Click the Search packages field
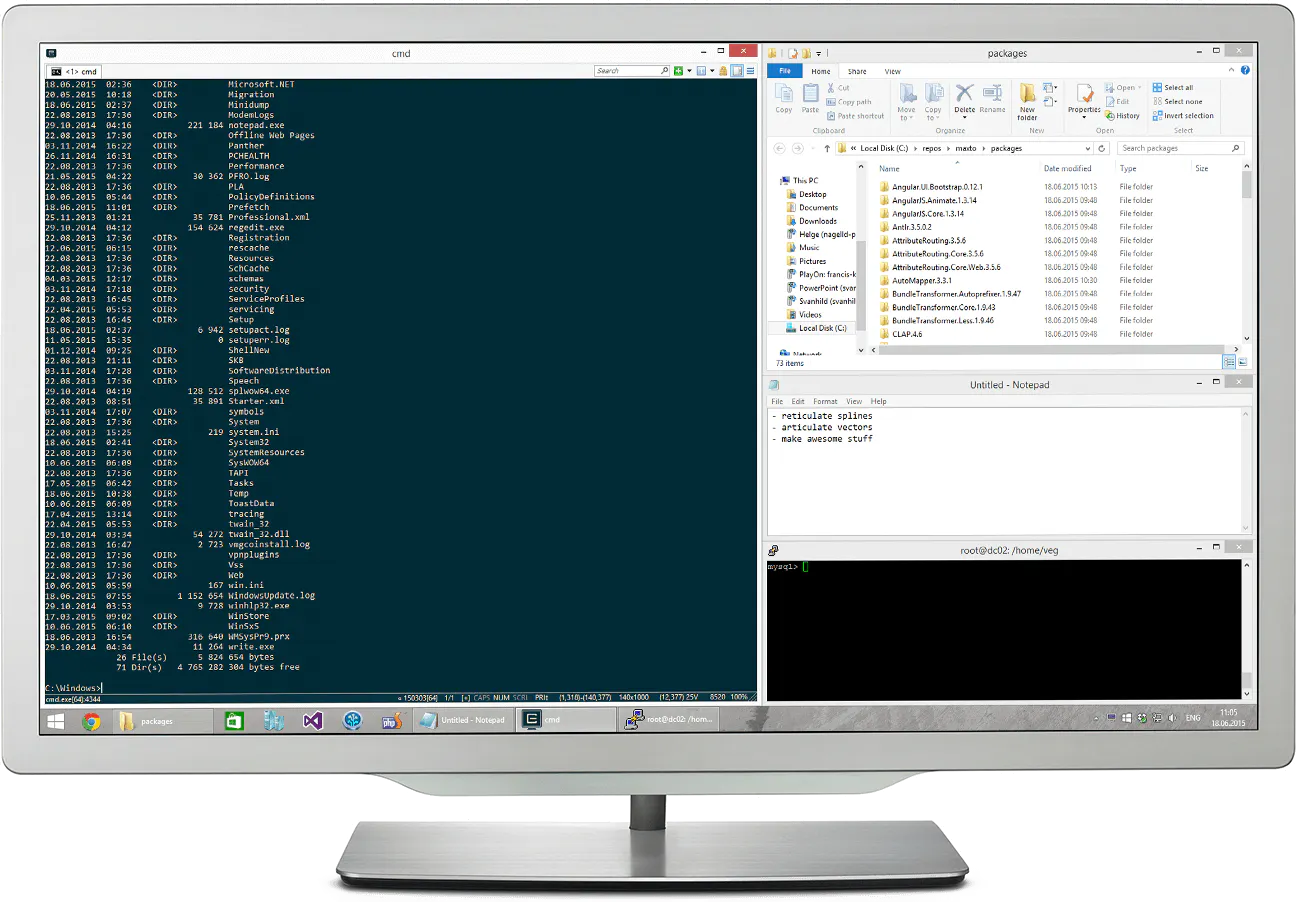This screenshot has width=1299, height=902. (x=1181, y=148)
